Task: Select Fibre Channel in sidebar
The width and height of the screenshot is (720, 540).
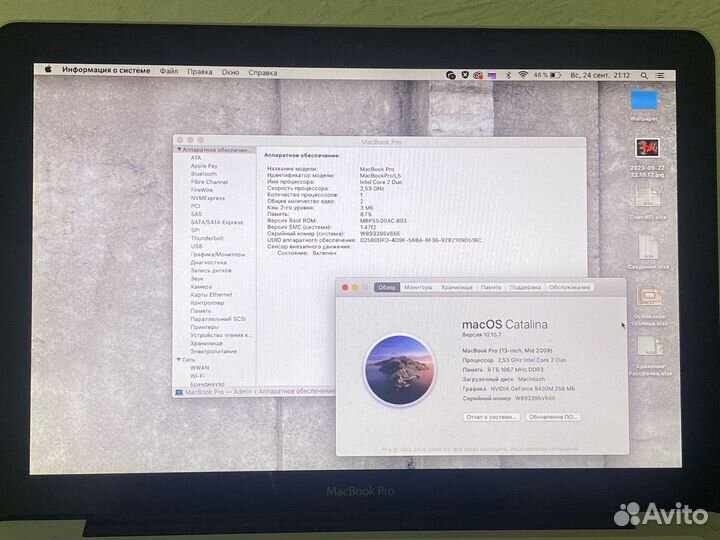Action: click(x=209, y=182)
